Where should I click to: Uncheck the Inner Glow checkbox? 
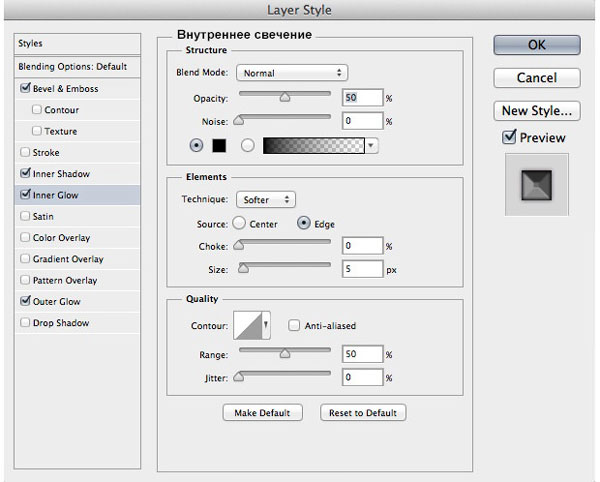point(25,195)
